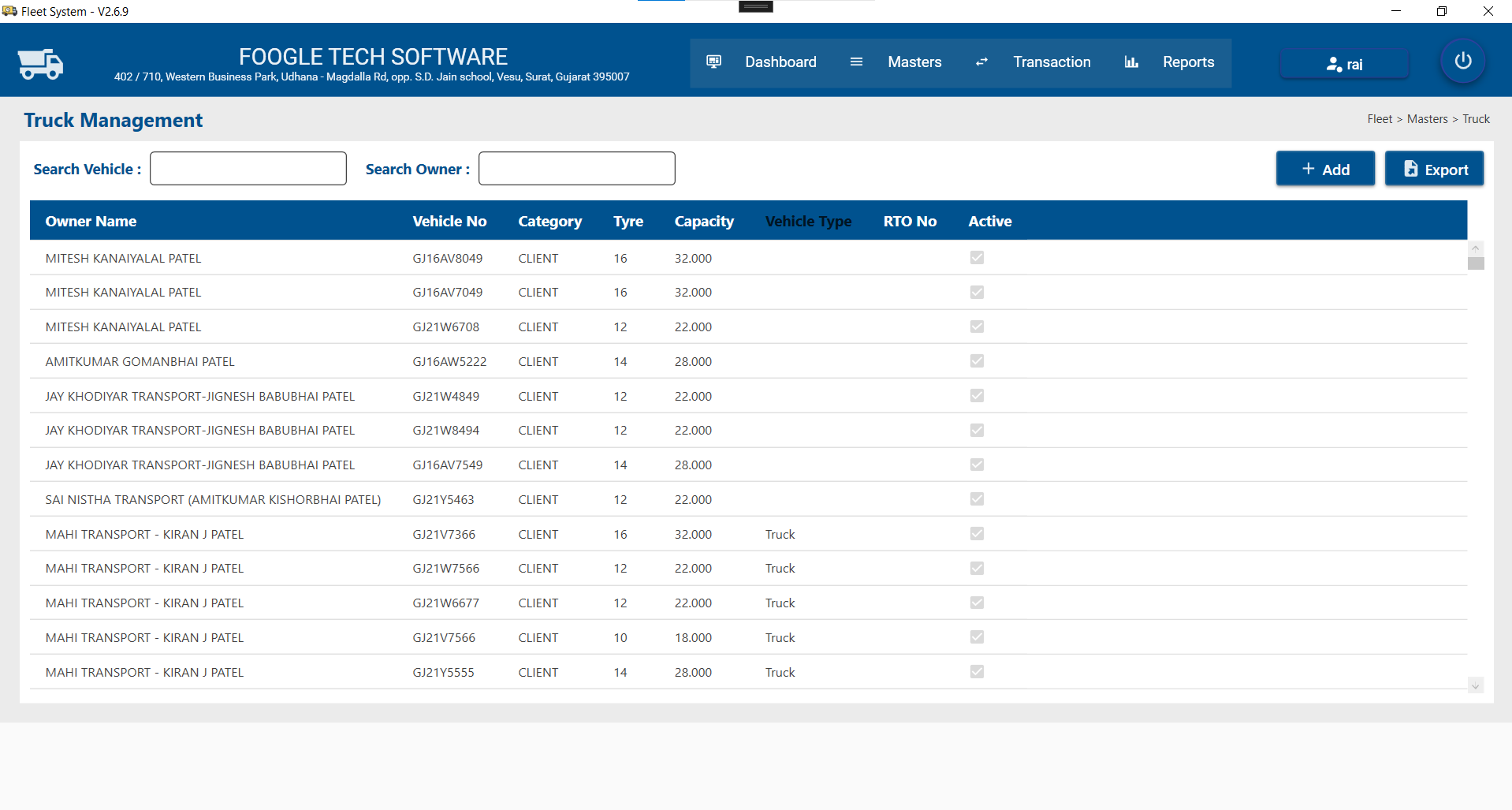Click the Category column header
1512x810 pixels.
(x=549, y=222)
